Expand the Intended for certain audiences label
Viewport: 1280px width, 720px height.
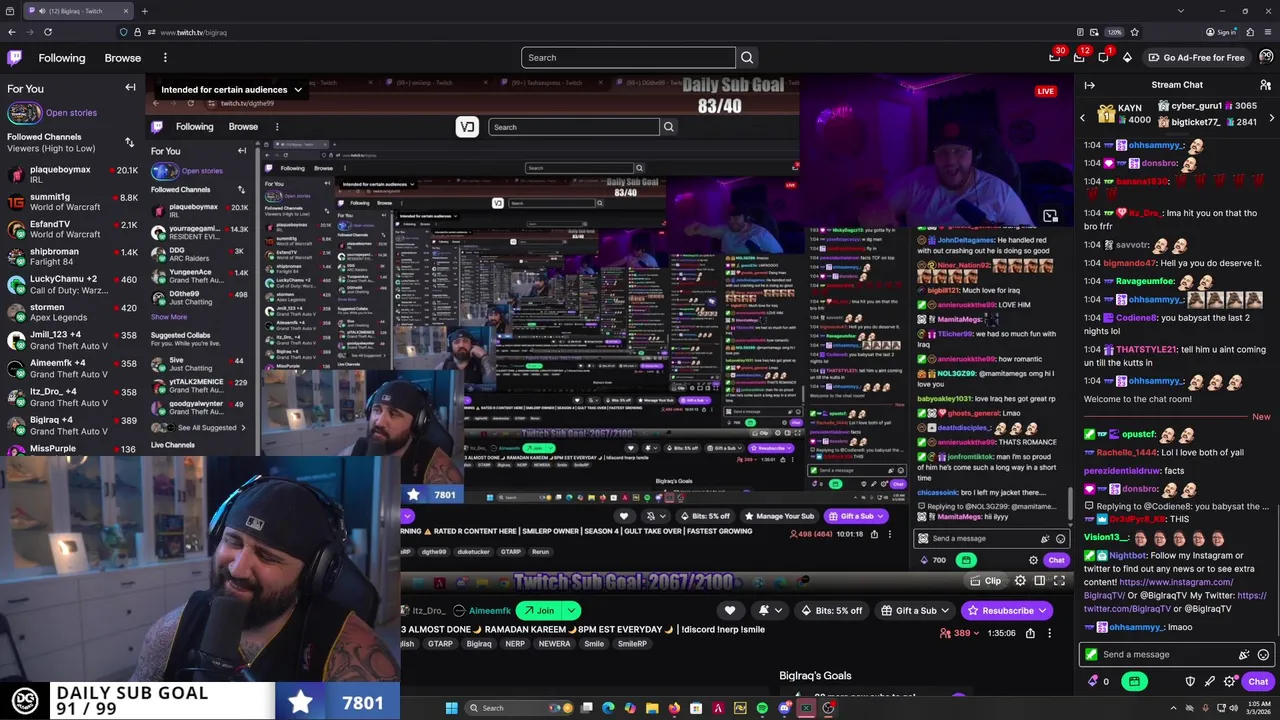[231, 90]
